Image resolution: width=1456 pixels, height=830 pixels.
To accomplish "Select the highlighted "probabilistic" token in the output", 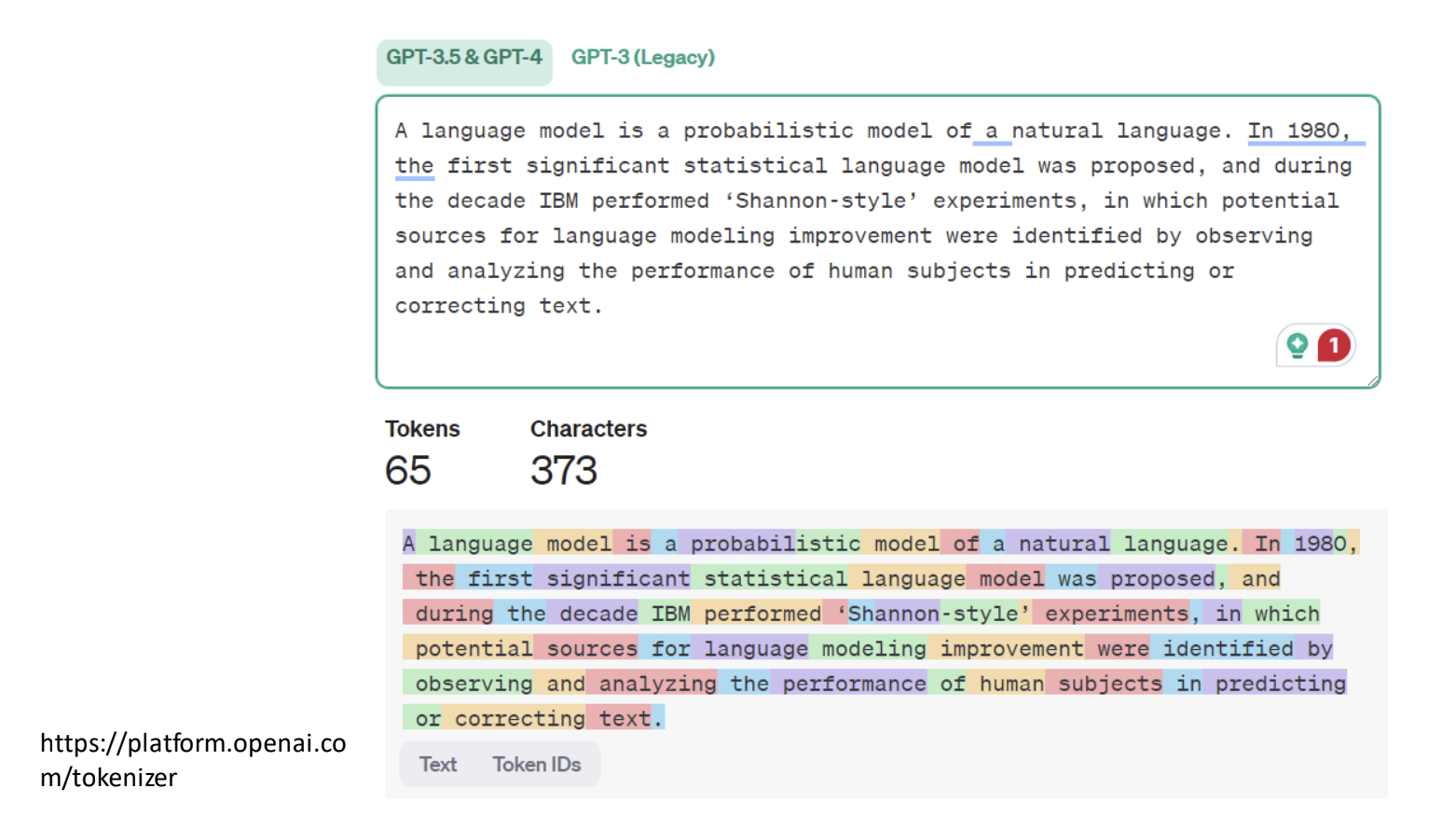I will pyautogui.click(x=775, y=544).
